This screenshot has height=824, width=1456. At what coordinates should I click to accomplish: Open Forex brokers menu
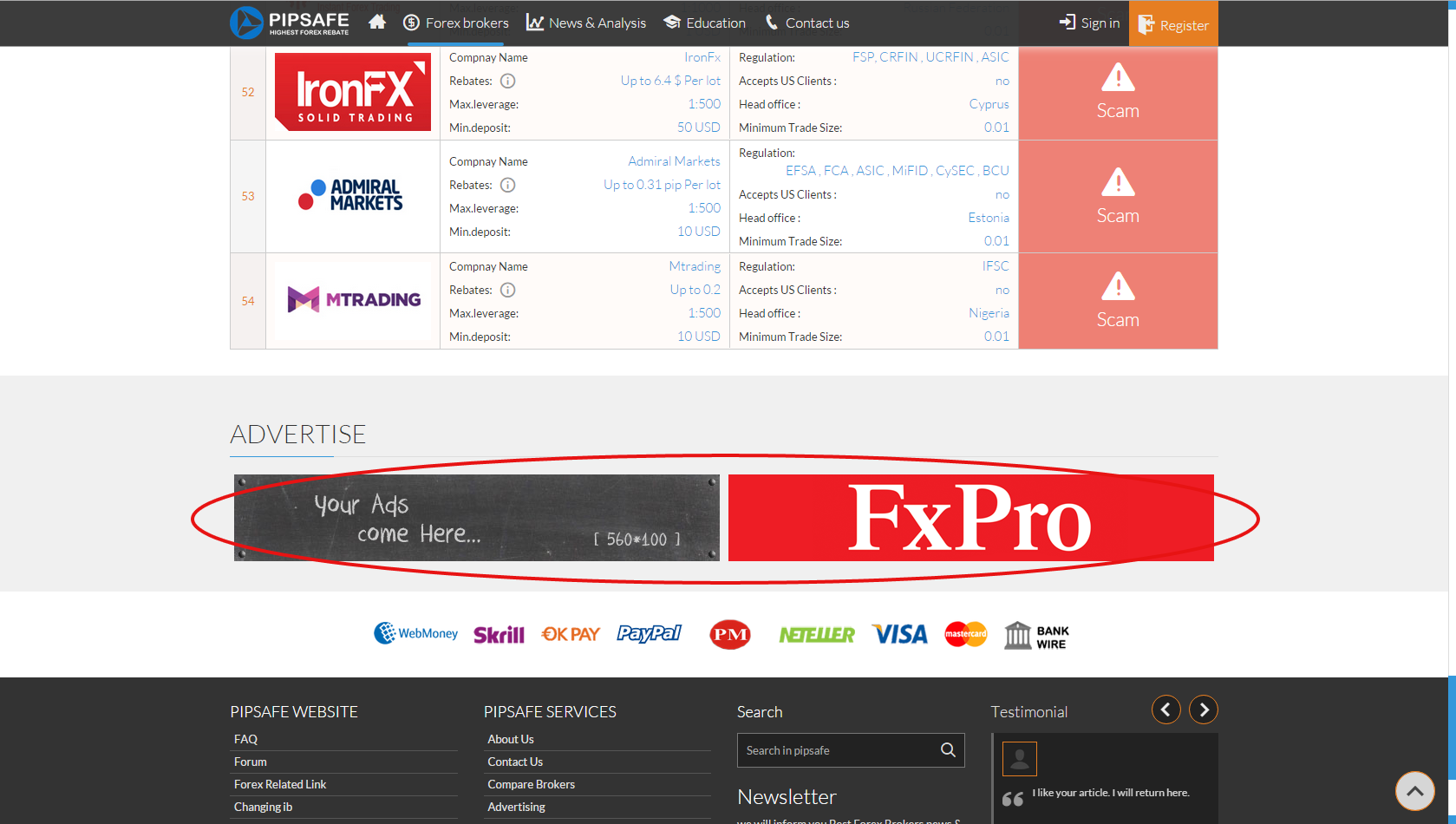tap(456, 23)
